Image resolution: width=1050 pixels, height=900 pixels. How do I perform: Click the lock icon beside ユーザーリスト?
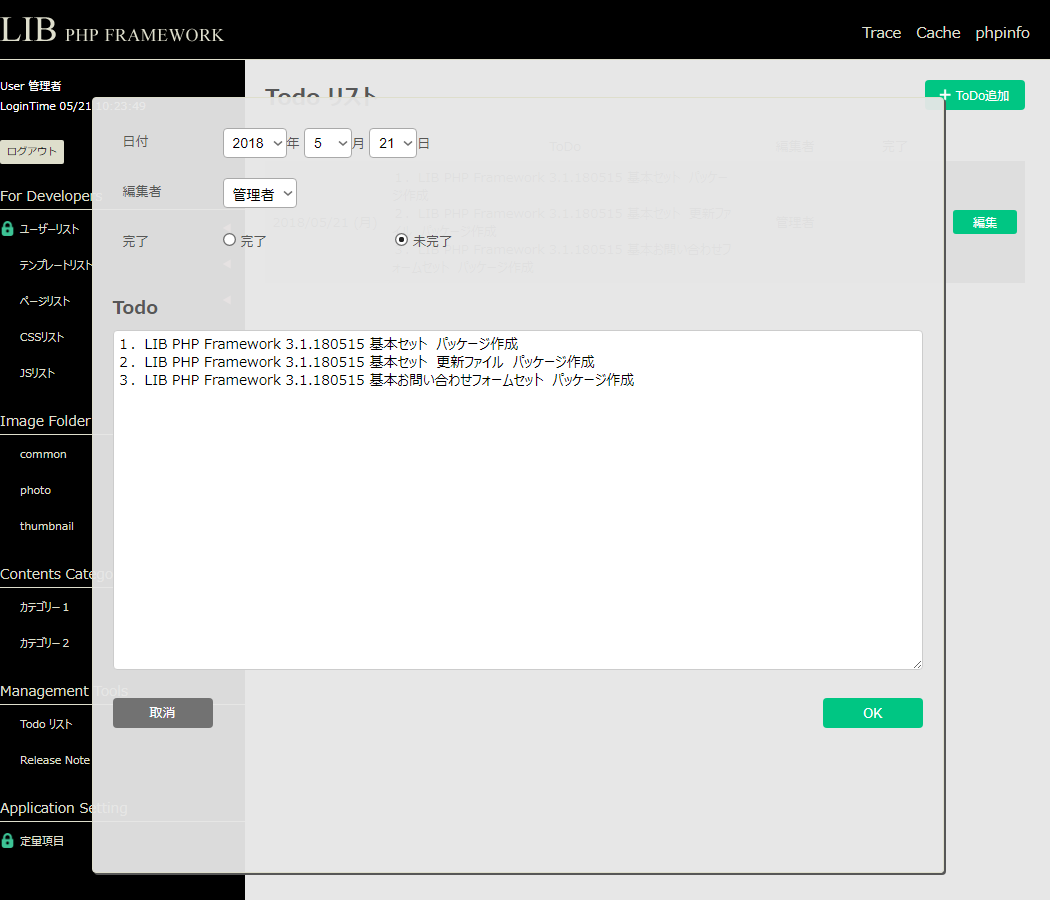click(x=8, y=229)
